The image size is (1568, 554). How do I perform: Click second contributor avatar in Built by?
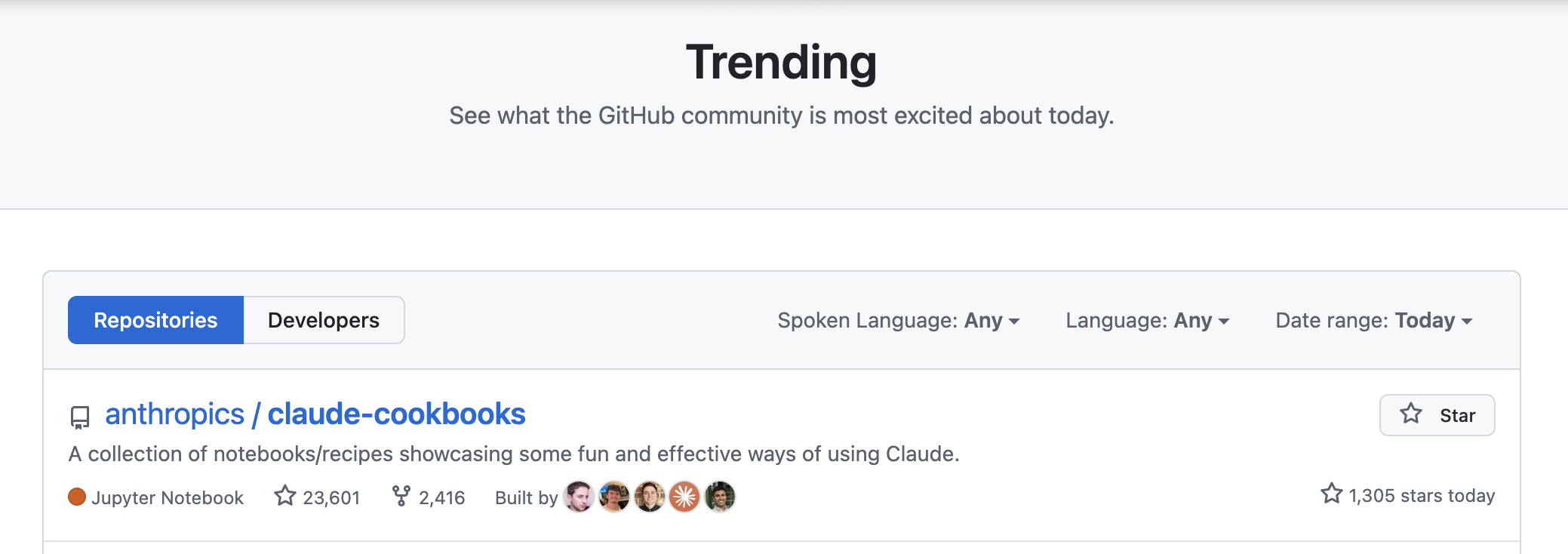pyautogui.click(x=614, y=497)
